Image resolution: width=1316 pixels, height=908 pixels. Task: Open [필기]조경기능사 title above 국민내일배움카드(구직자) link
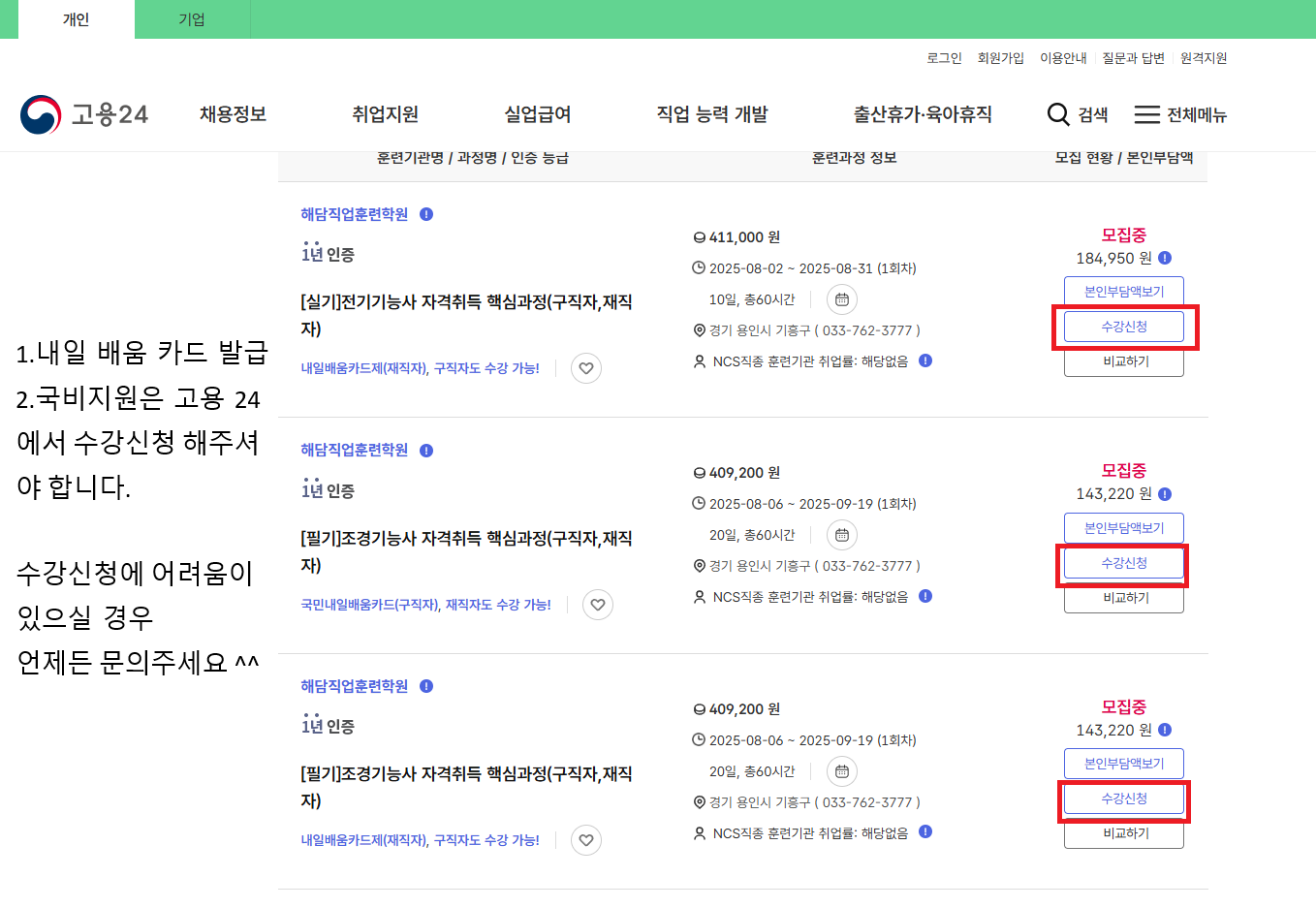(x=466, y=551)
